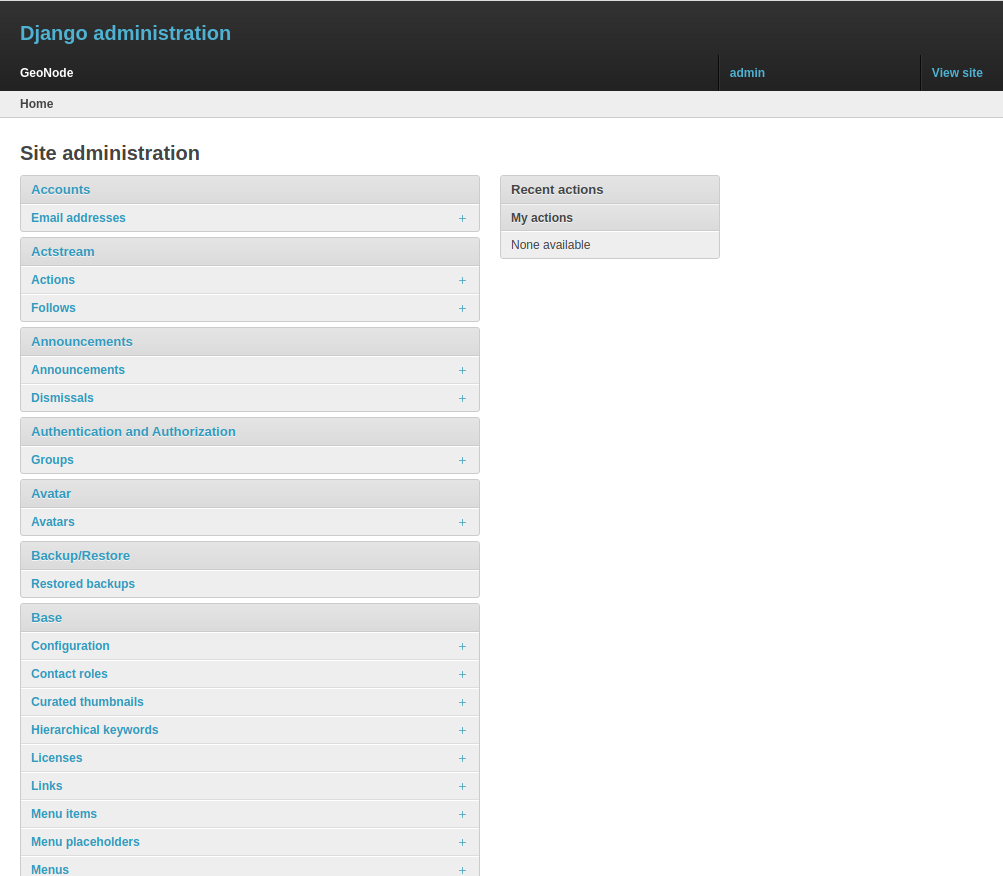
Task: Add a Group via the plus icon
Action: pos(462,460)
